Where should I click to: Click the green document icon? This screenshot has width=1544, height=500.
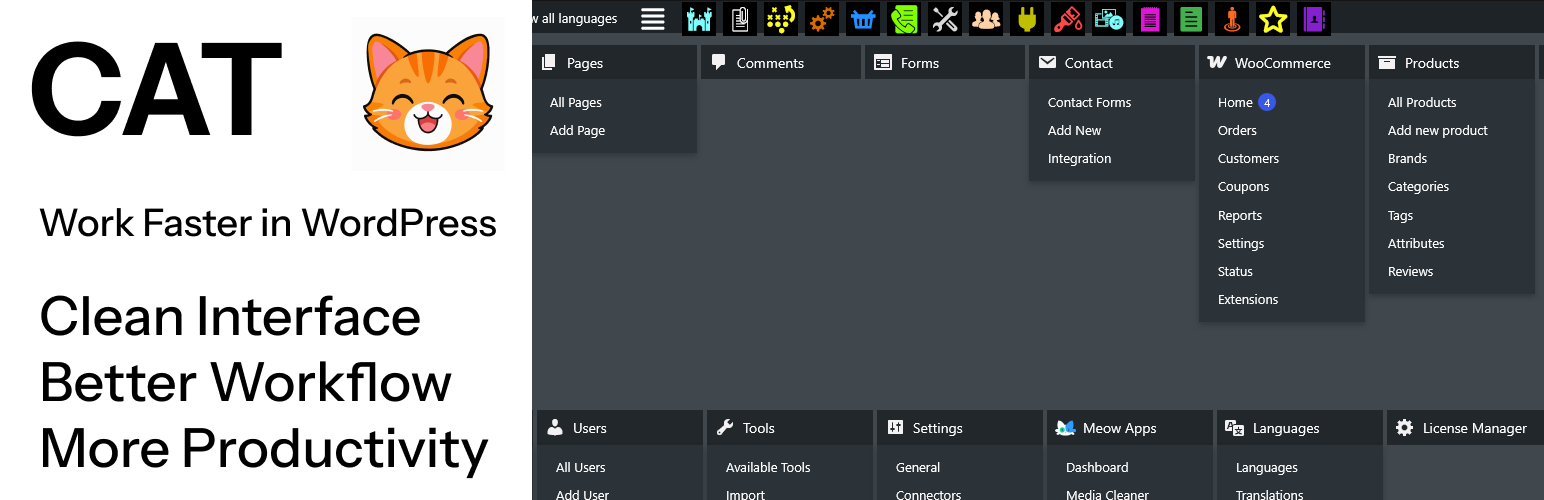point(1191,18)
